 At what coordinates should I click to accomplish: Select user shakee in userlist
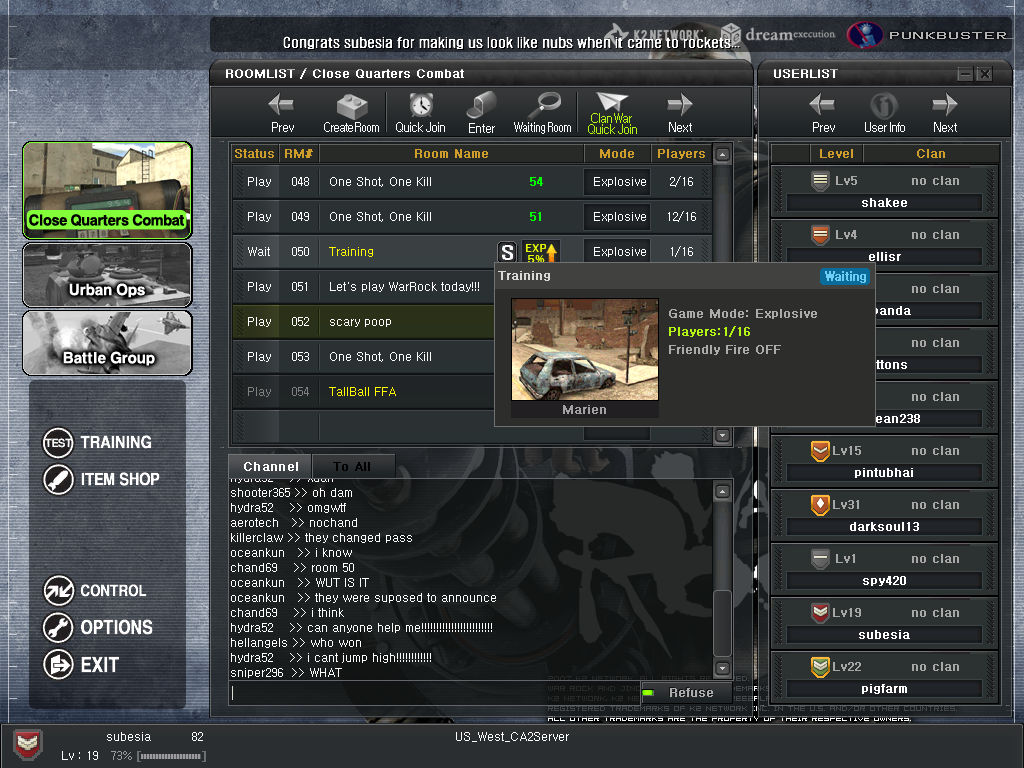coord(884,191)
